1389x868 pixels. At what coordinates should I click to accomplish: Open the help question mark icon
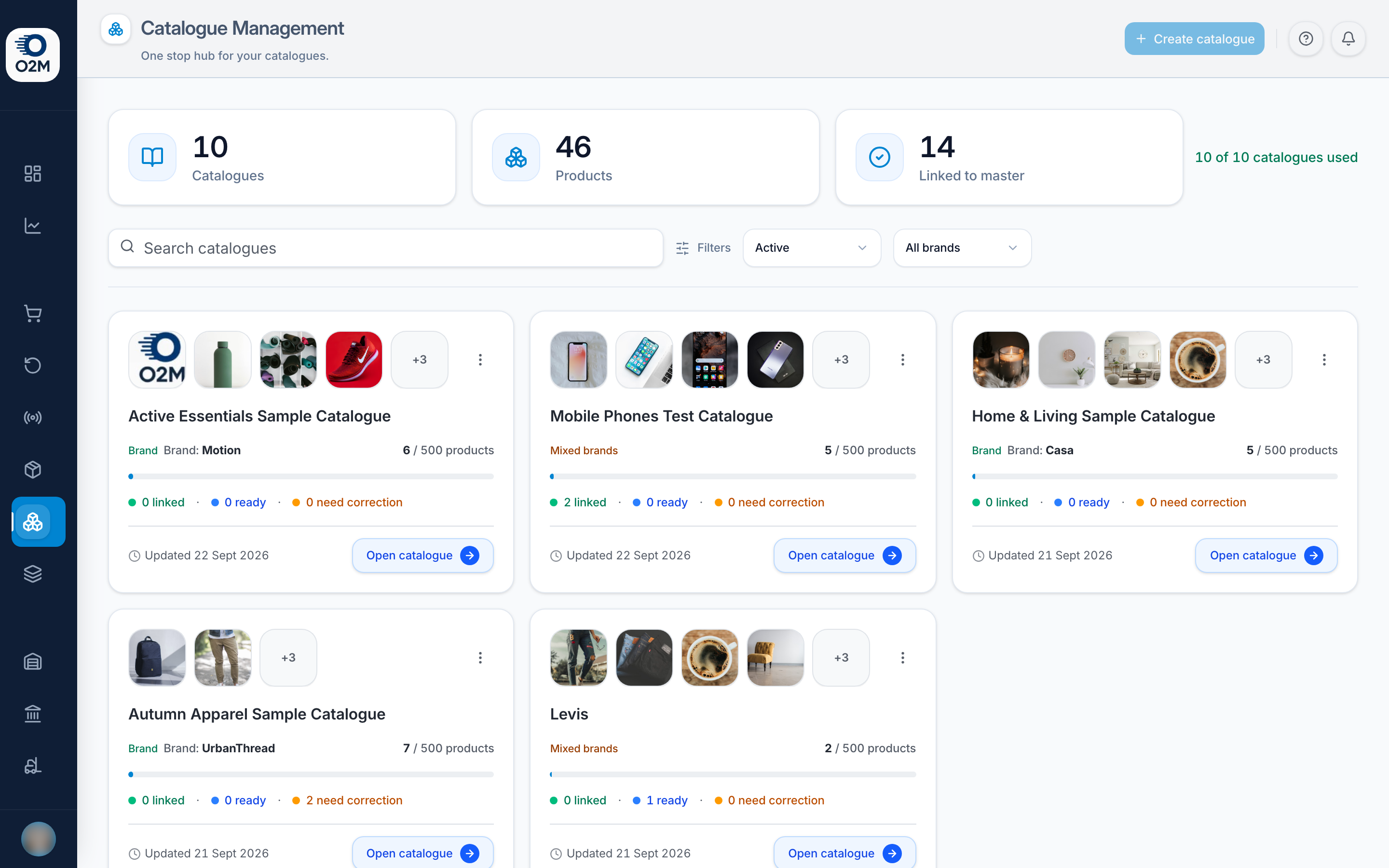pyautogui.click(x=1306, y=39)
